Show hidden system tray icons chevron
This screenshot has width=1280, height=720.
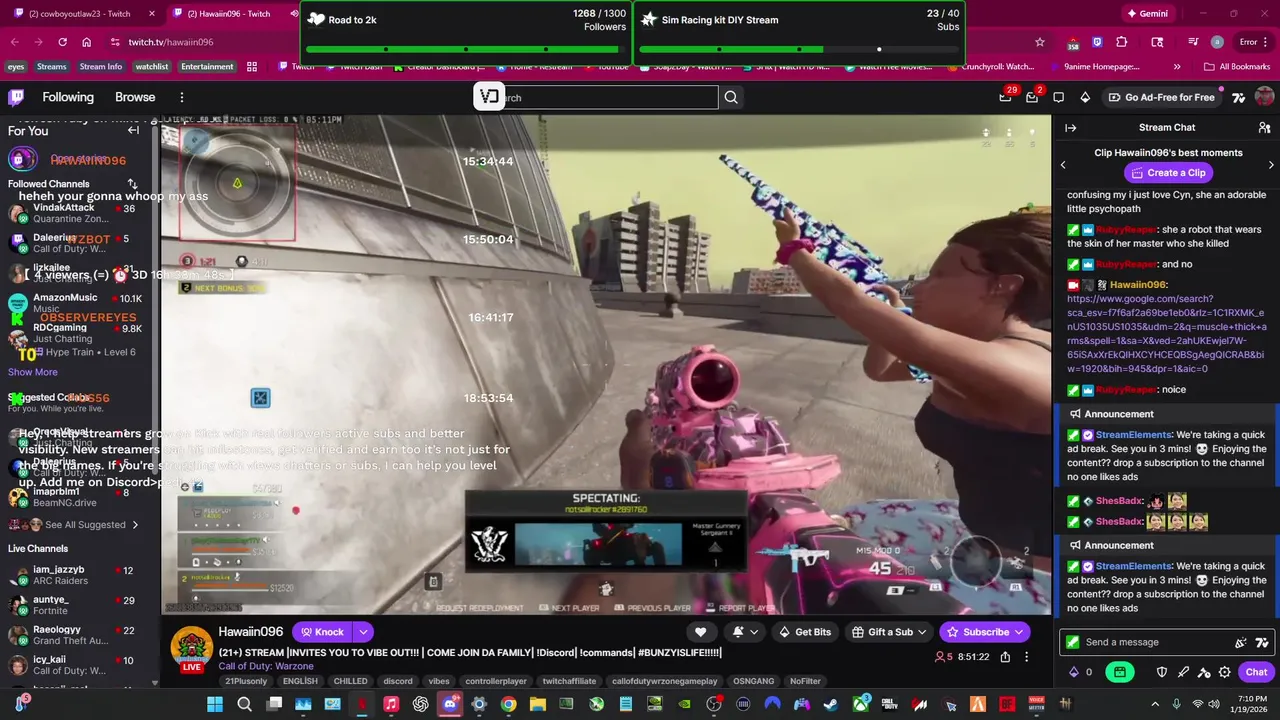coord(1154,704)
